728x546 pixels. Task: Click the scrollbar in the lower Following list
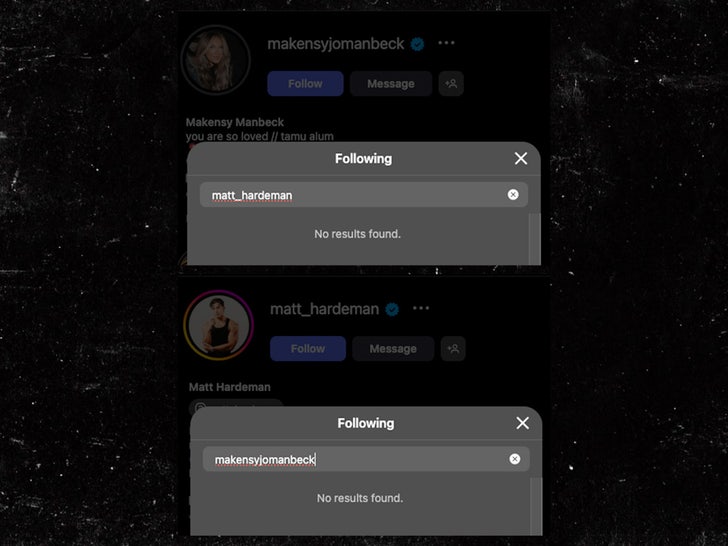[537, 506]
